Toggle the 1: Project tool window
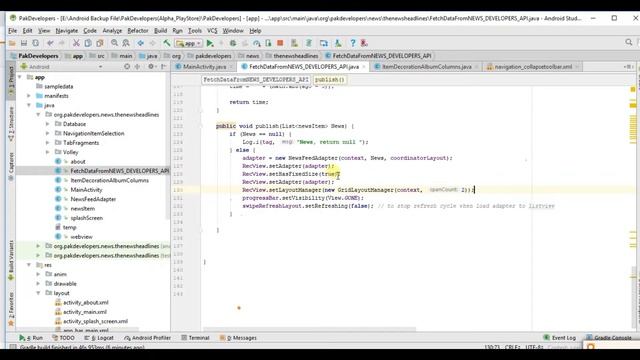The height and width of the screenshot is (360, 640). click(11, 80)
